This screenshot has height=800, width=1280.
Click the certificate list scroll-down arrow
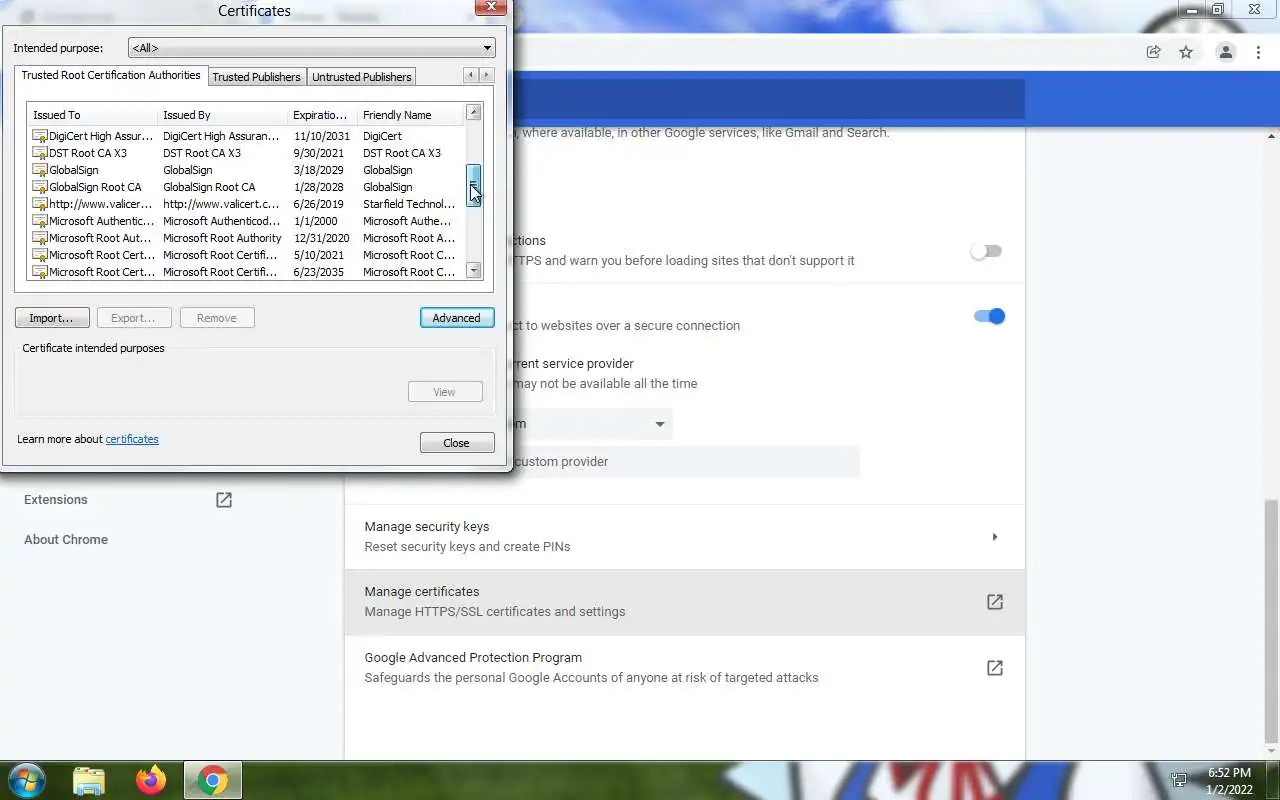474,271
